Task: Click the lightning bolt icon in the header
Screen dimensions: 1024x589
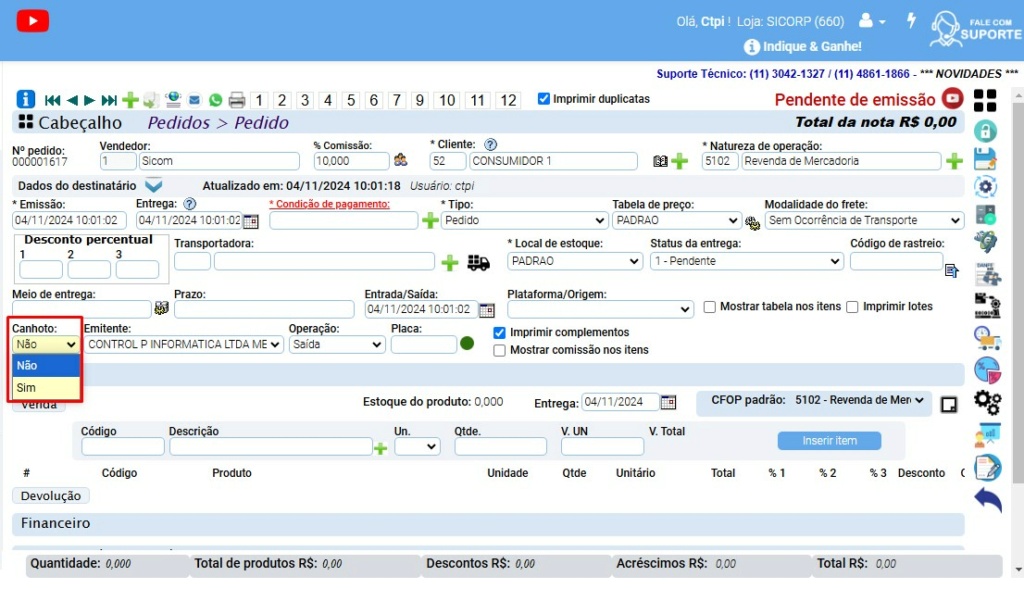Action: click(x=912, y=20)
